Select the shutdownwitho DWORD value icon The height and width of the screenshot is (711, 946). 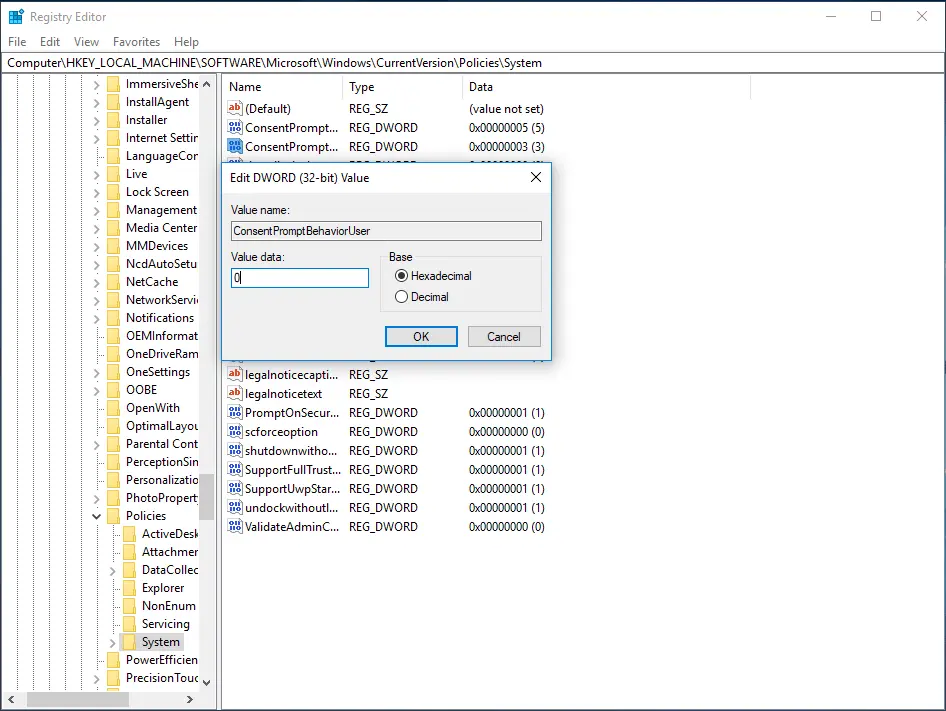(234, 450)
